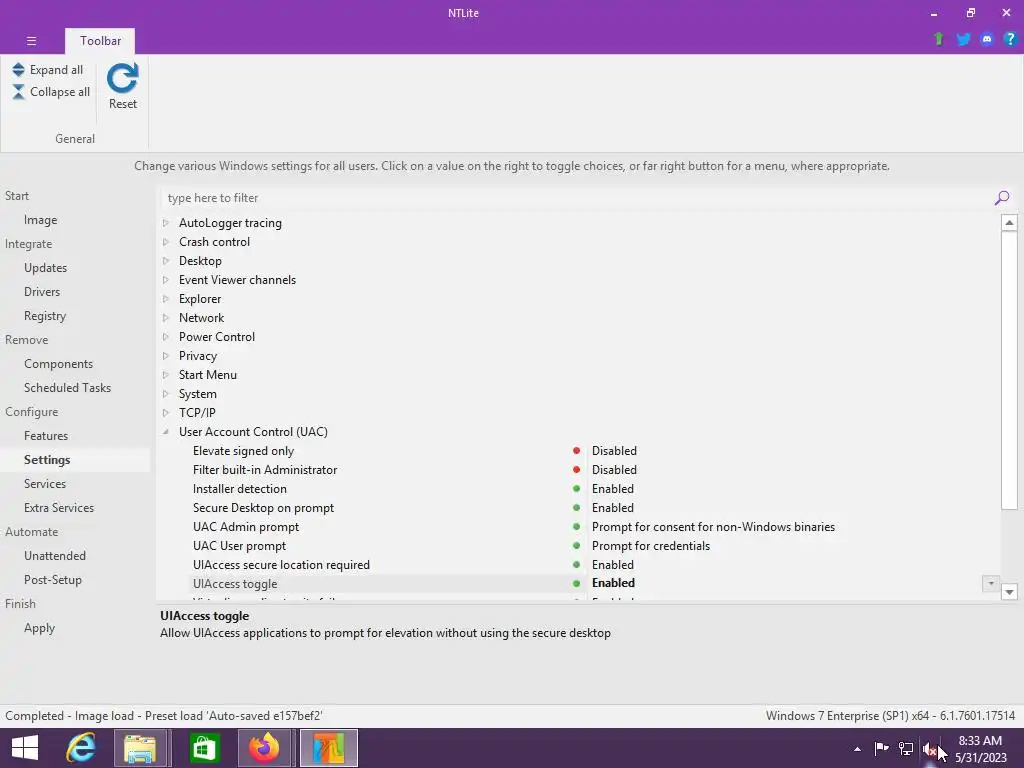Click the Action Center flag icon

881,748
